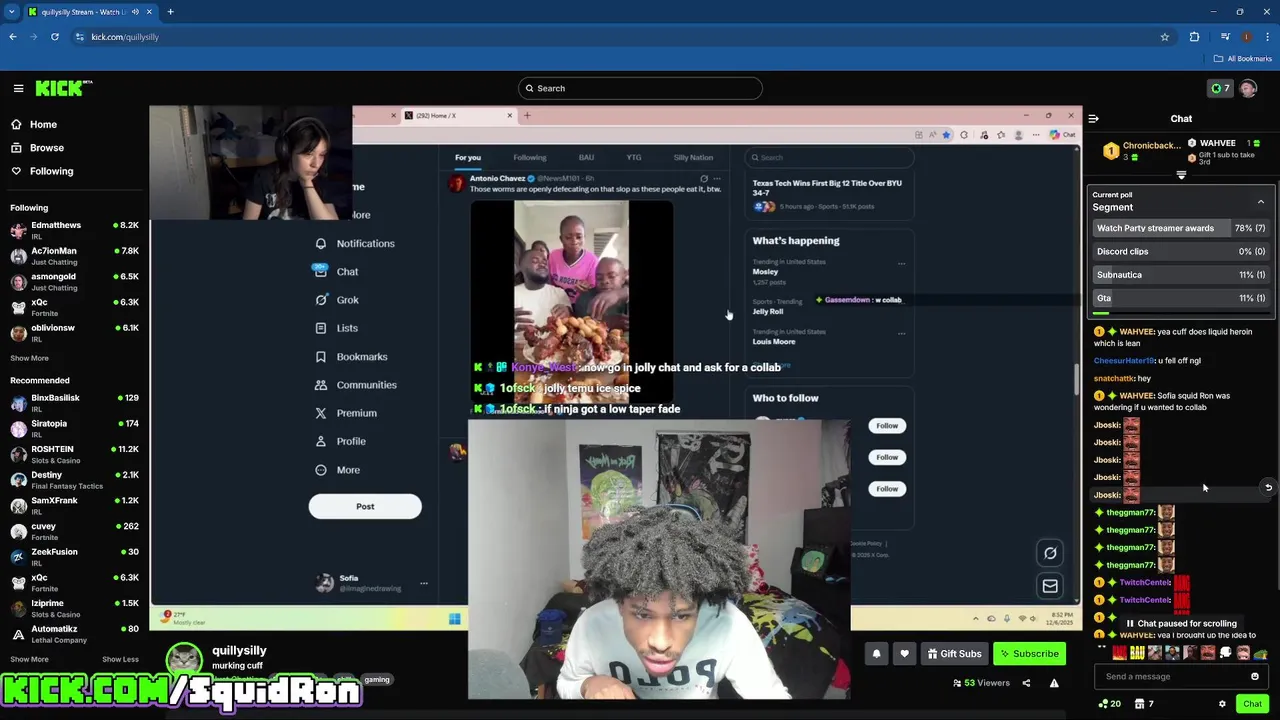Open chat settings gear

pyautogui.click(x=1222, y=704)
